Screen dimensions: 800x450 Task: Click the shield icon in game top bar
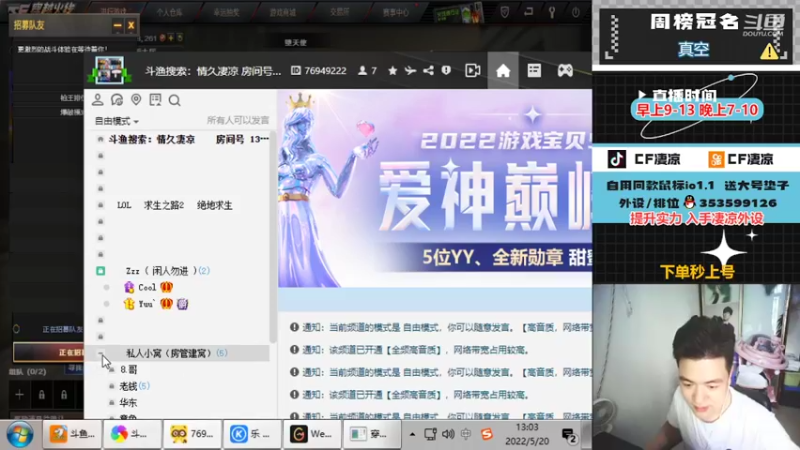(x=505, y=12)
